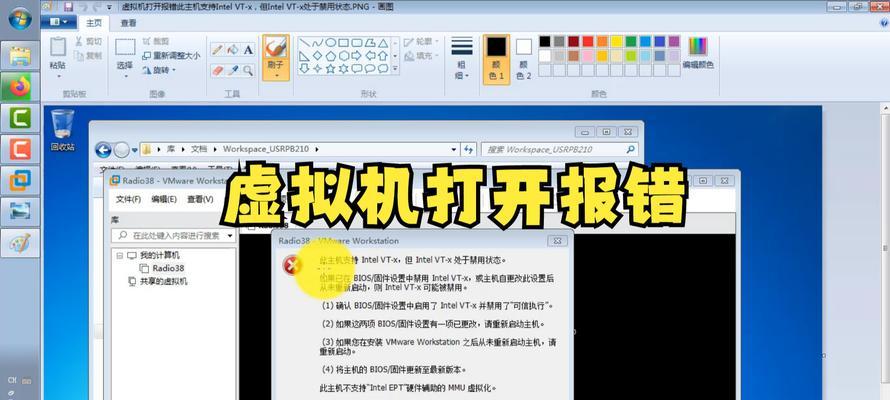Viewport: 890px width, 400px height.
Task: Collapse 我的计算机 tree node in VMware
Action: point(119,255)
